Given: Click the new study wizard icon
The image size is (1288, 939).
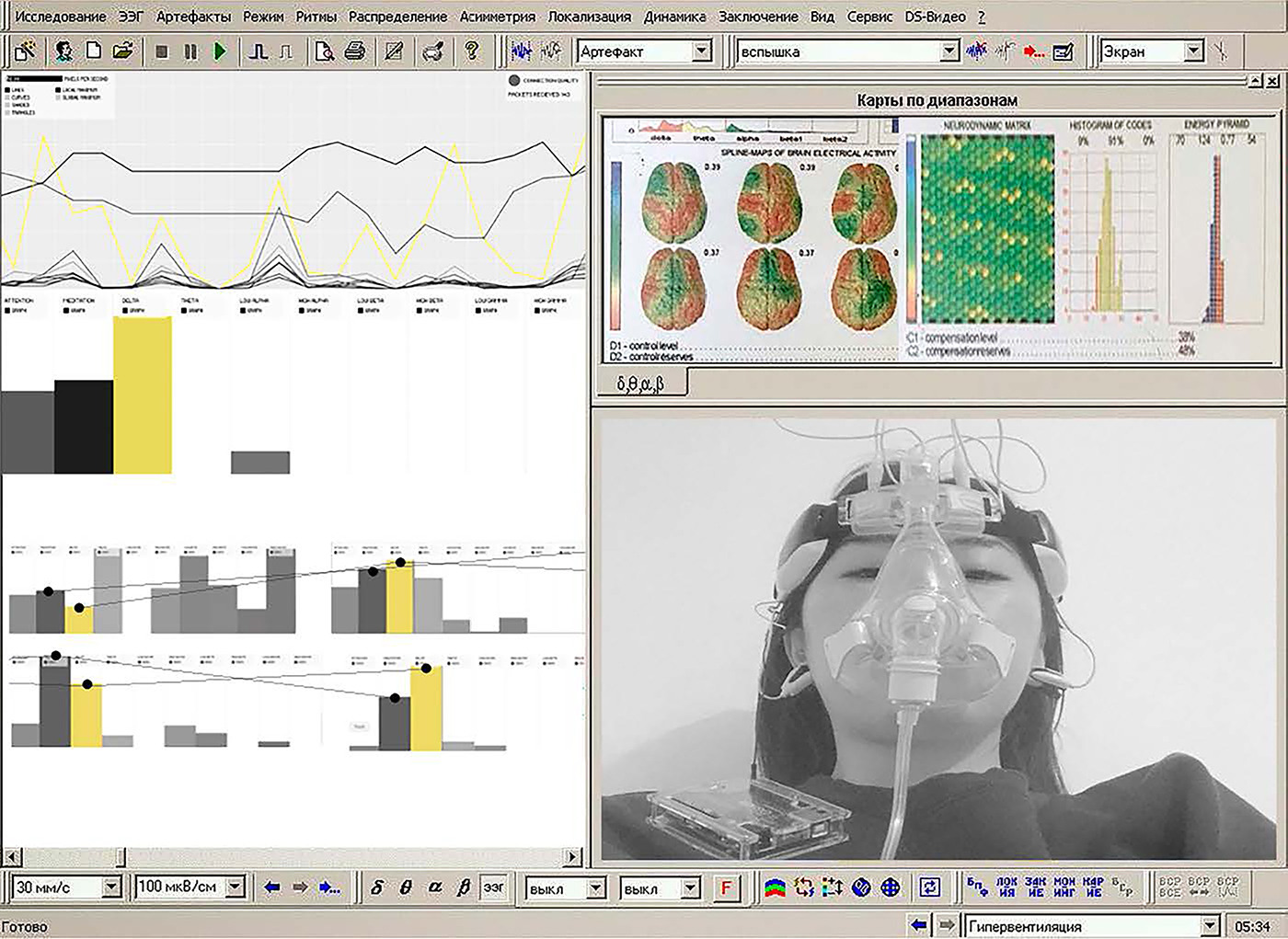Looking at the screenshot, I should coord(26,52).
